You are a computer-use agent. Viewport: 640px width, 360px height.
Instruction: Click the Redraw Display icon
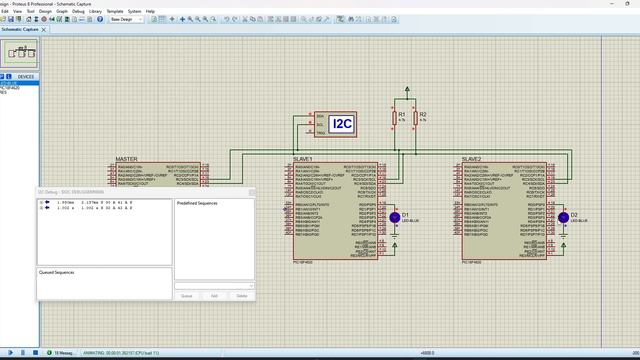tap(154, 19)
